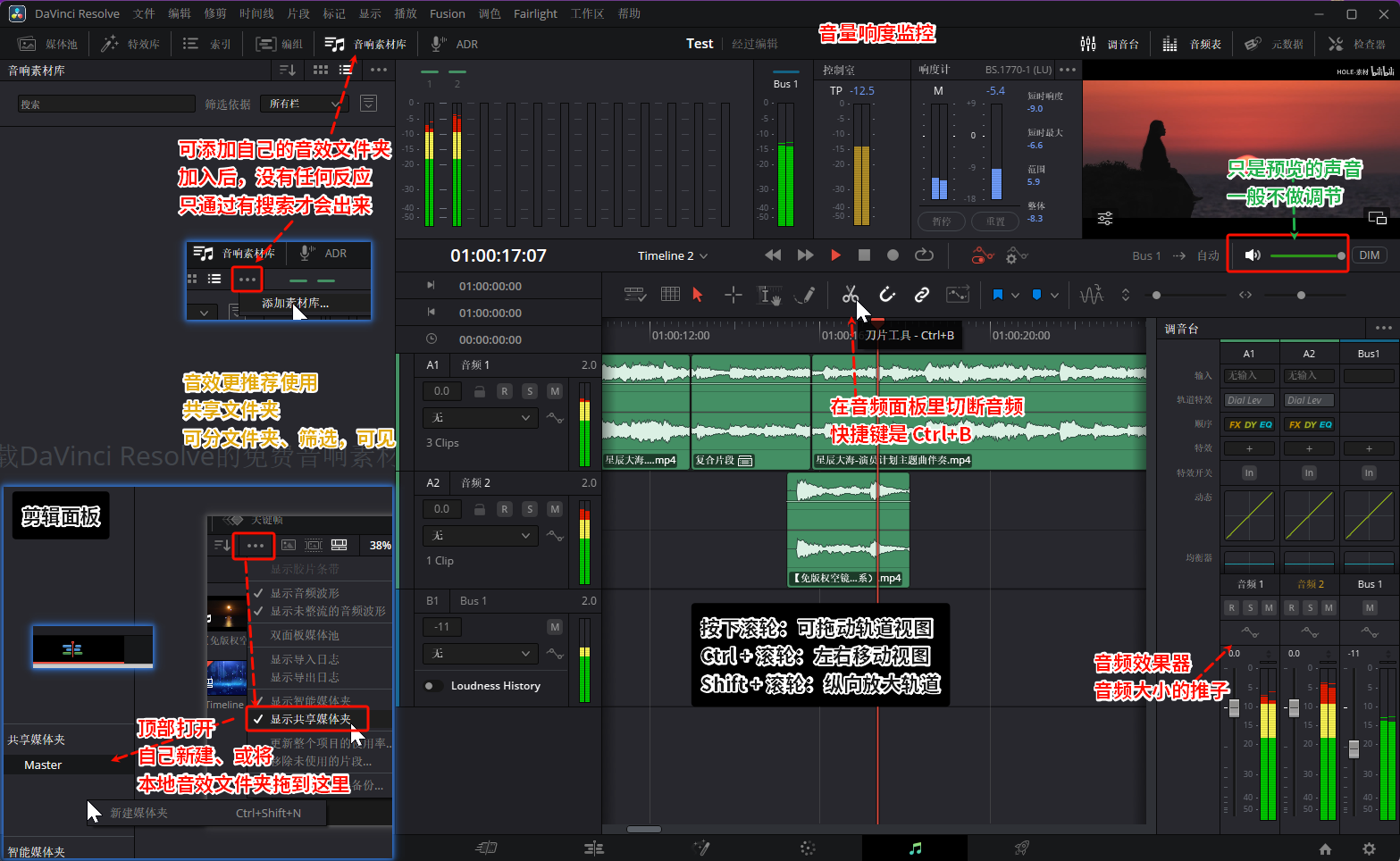
Task: Open the Timeline 2 dropdown
Action: [673, 255]
